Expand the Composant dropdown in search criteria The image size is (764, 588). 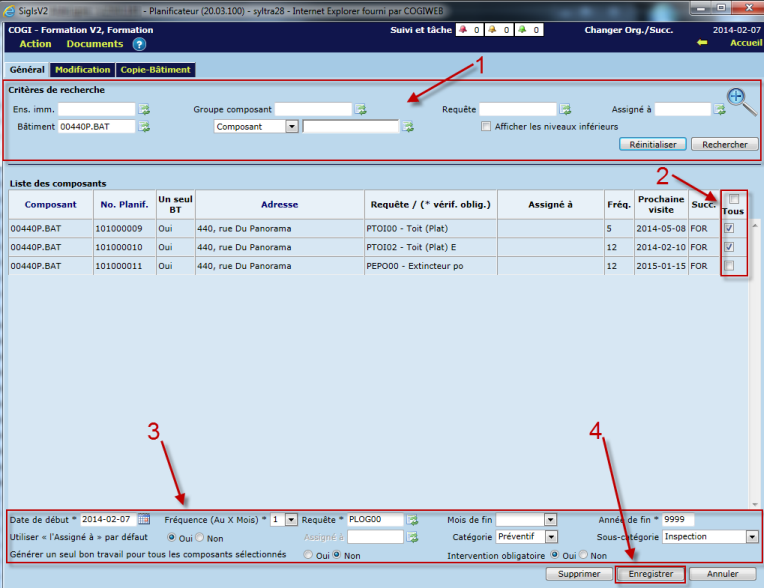point(292,127)
